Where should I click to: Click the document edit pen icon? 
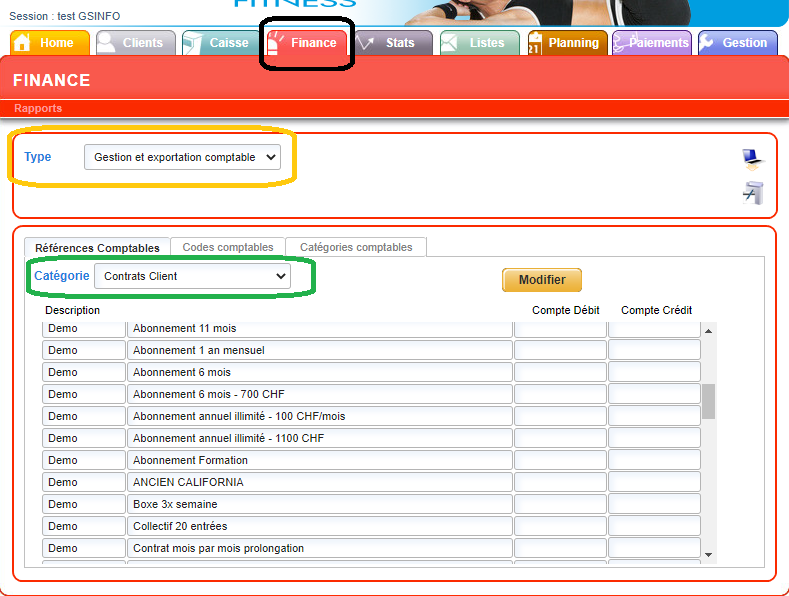pos(752,193)
